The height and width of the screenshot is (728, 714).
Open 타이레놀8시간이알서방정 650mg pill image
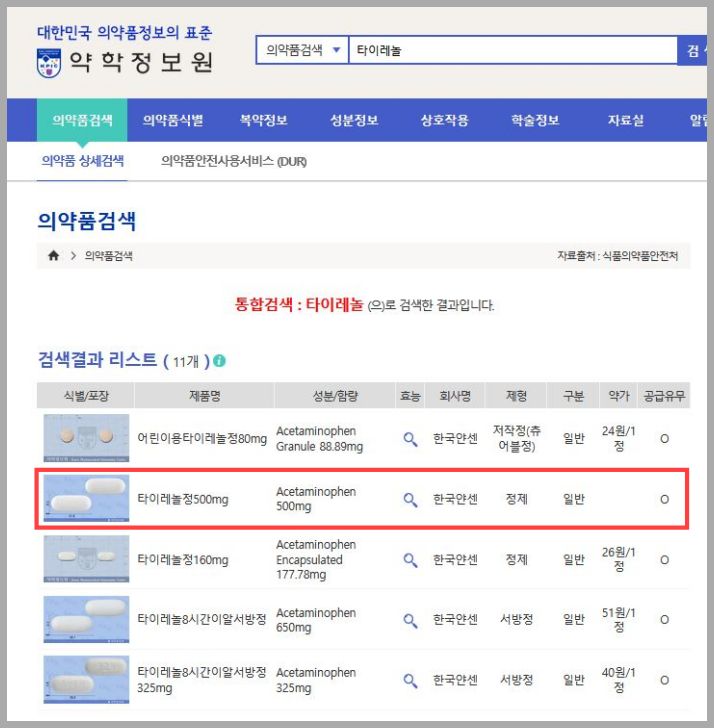click(86, 619)
